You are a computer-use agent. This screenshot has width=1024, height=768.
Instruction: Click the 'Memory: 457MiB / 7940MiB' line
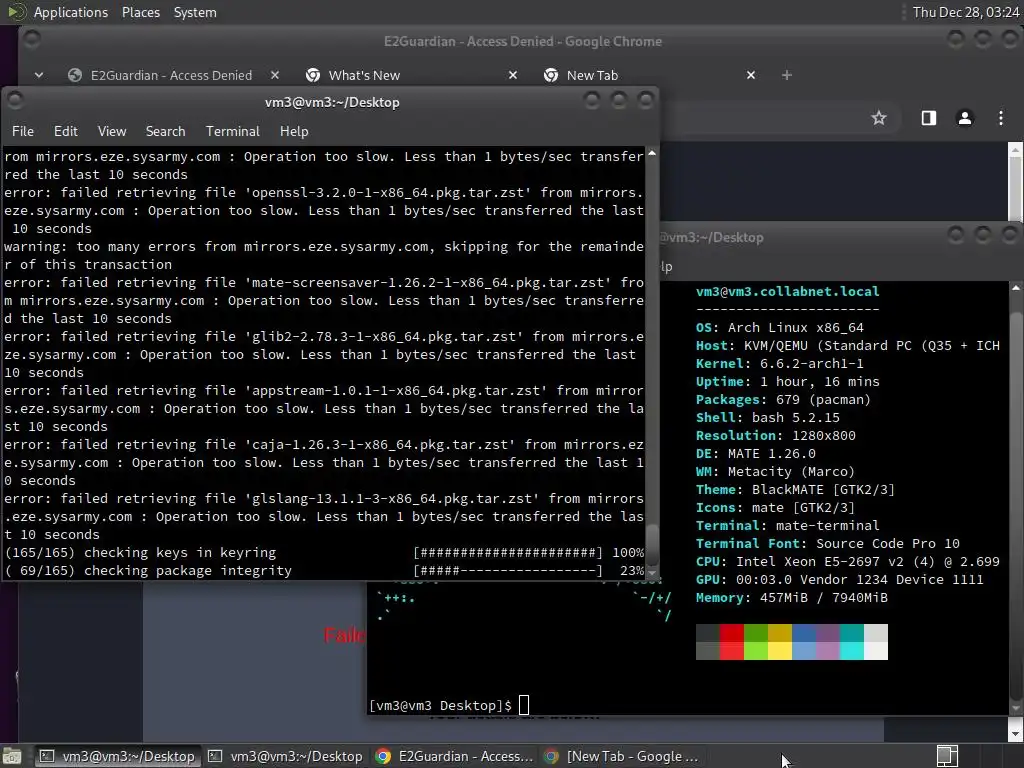point(792,598)
